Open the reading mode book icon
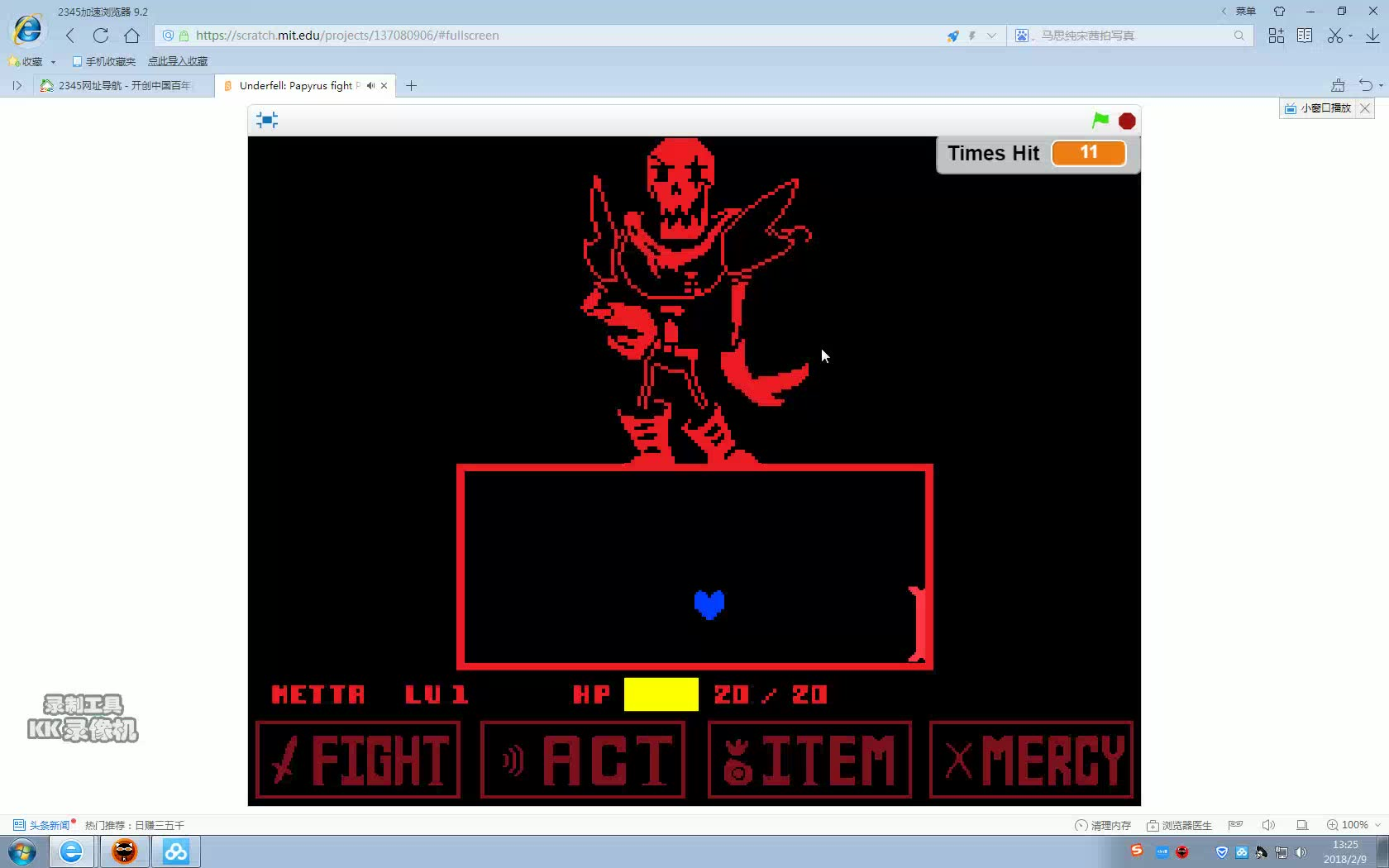 point(1305,36)
